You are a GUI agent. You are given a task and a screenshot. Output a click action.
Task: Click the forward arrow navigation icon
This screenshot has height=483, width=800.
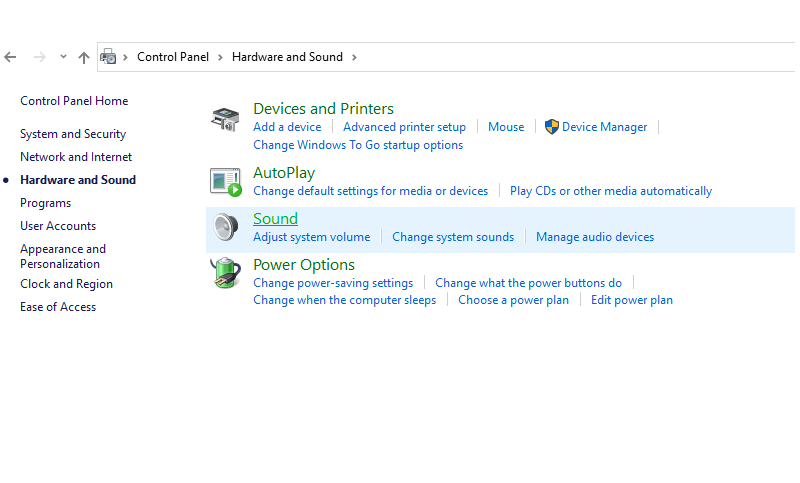point(39,57)
